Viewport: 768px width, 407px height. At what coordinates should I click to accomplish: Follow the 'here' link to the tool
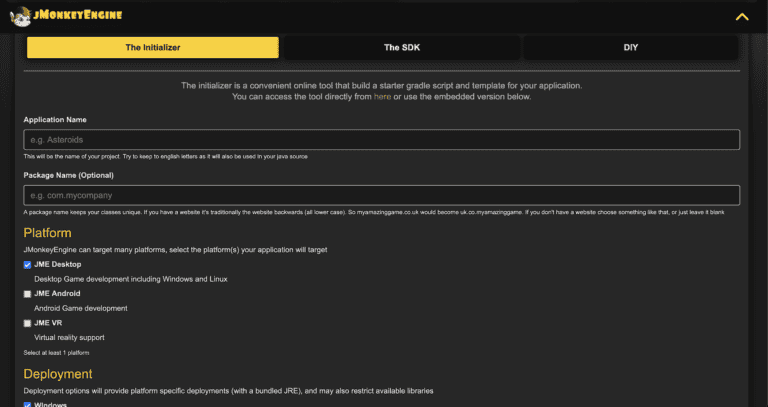pyautogui.click(x=382, y=97)
